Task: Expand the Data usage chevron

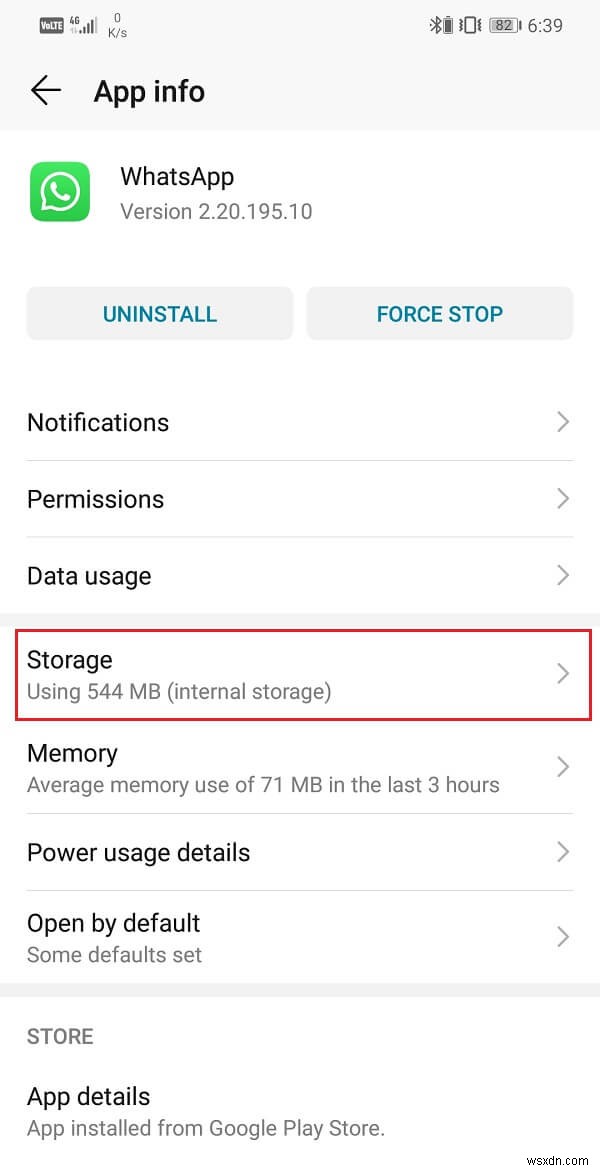Action: [562, 576]
